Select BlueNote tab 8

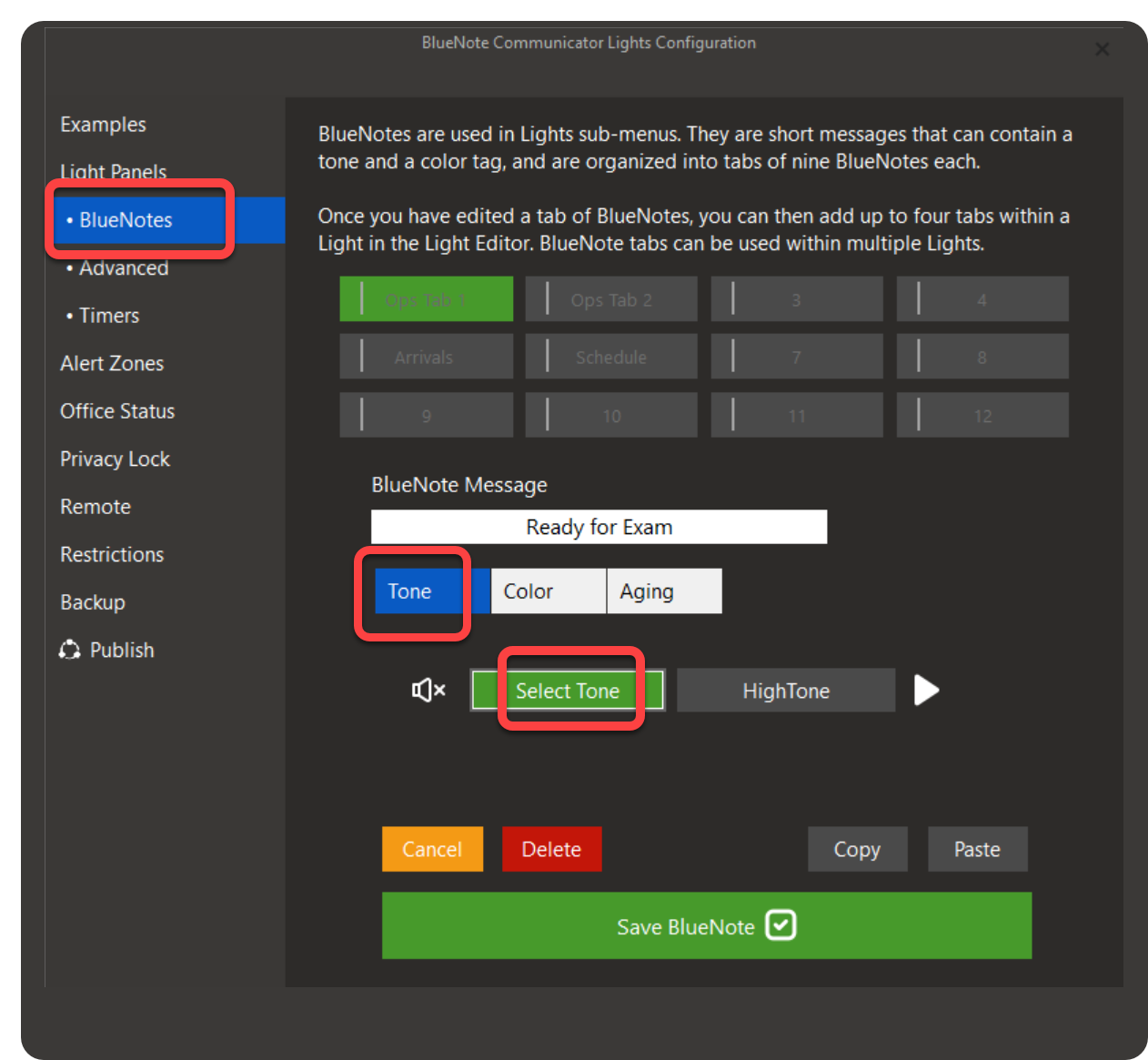pyautogui.click(x=982, y=357)
